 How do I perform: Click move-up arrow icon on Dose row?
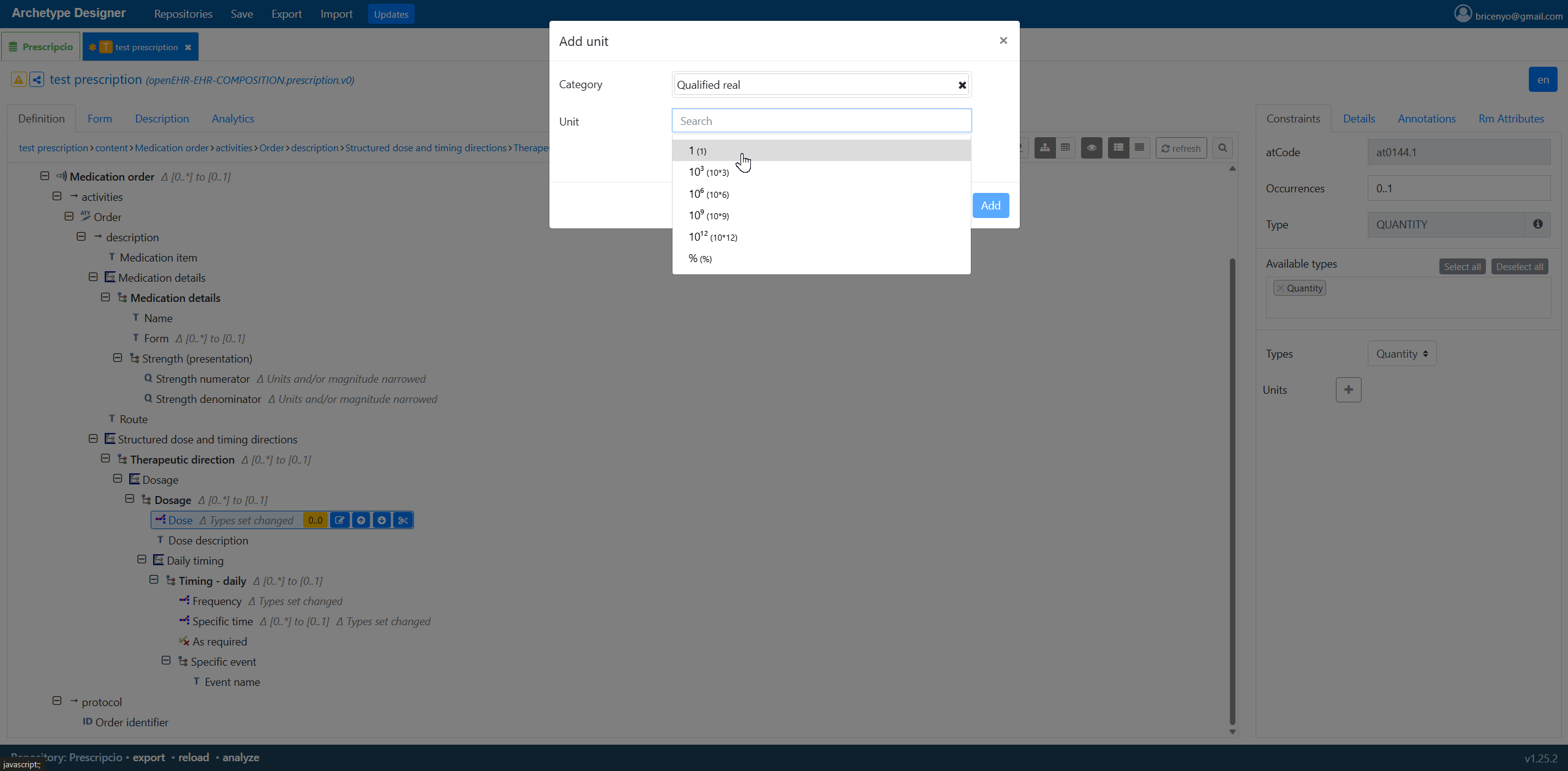[x=361, y=520]
